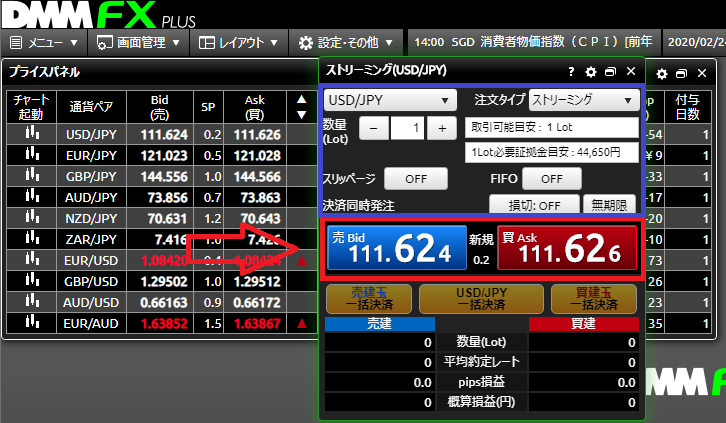Click price panel restore window icon
The height and width of the screenshot is (423, 726).
pyautogui.click(x=682, y=74)
